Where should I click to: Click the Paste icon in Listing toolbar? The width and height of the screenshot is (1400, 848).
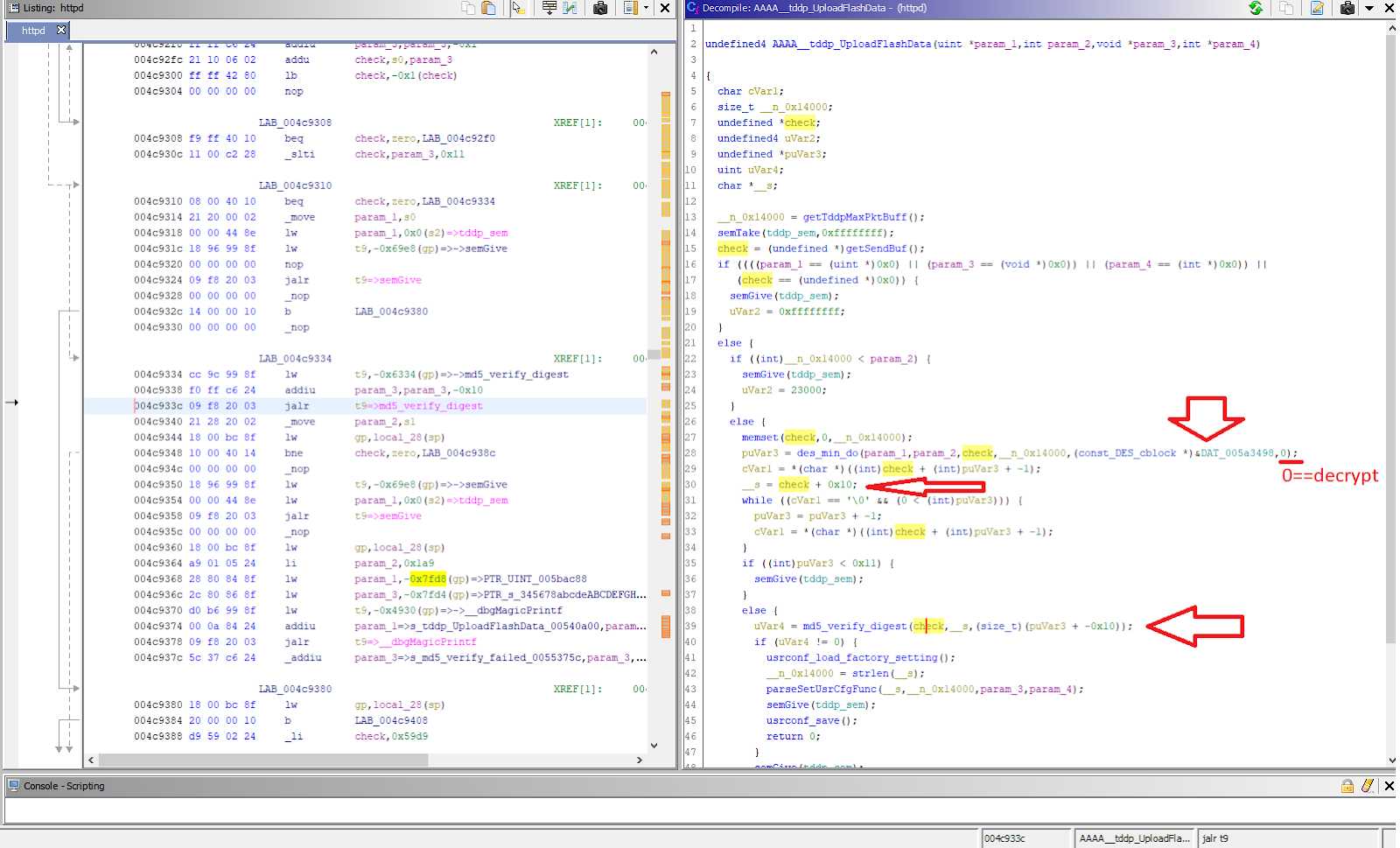click(x=489, y=8)
